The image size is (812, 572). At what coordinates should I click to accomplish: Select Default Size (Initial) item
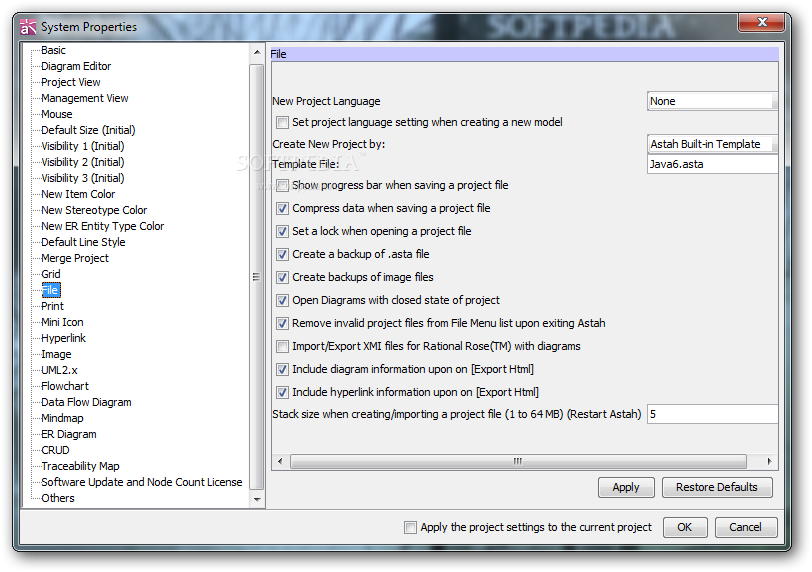tap(89, 130)
